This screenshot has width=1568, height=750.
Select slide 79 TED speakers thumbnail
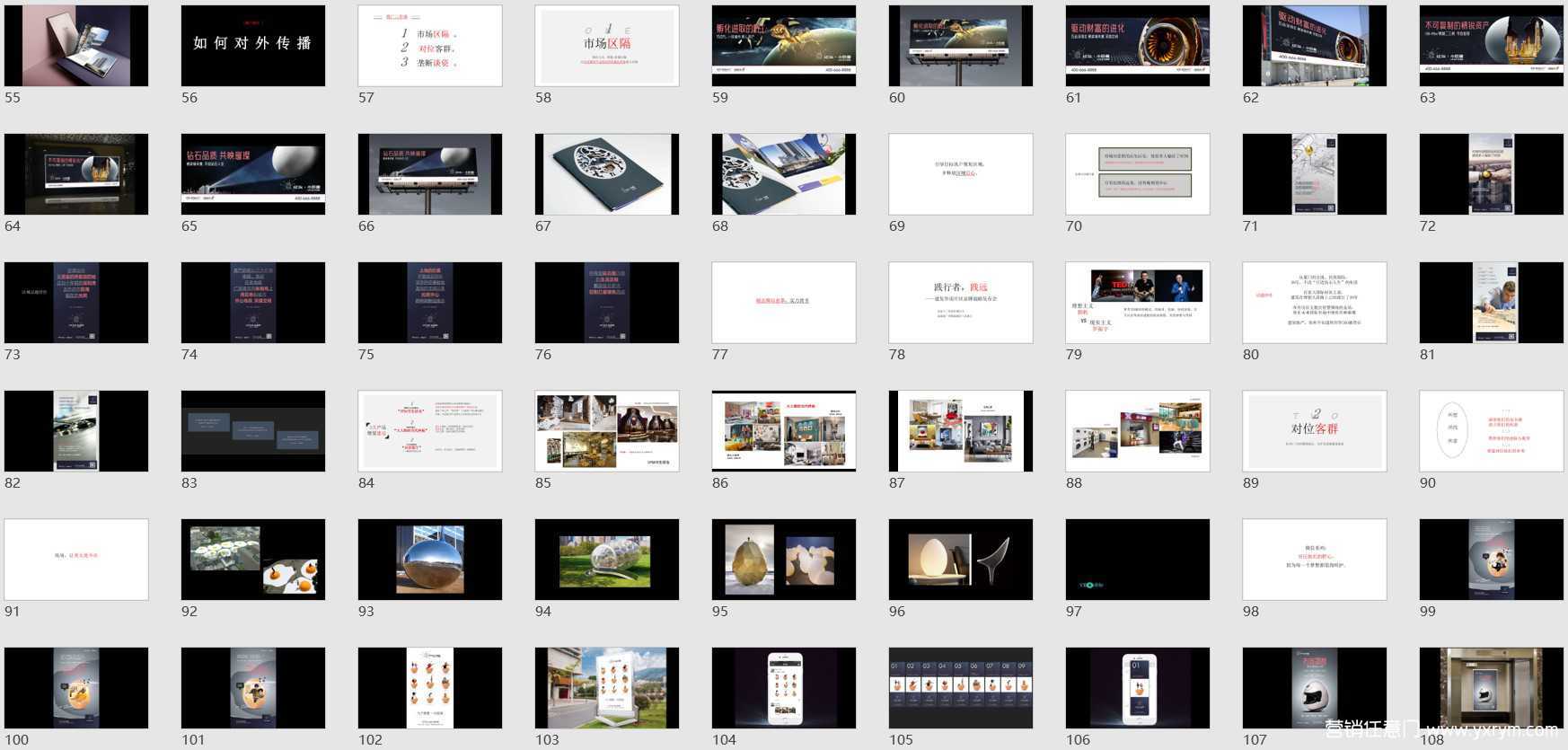pos(1138,303)
